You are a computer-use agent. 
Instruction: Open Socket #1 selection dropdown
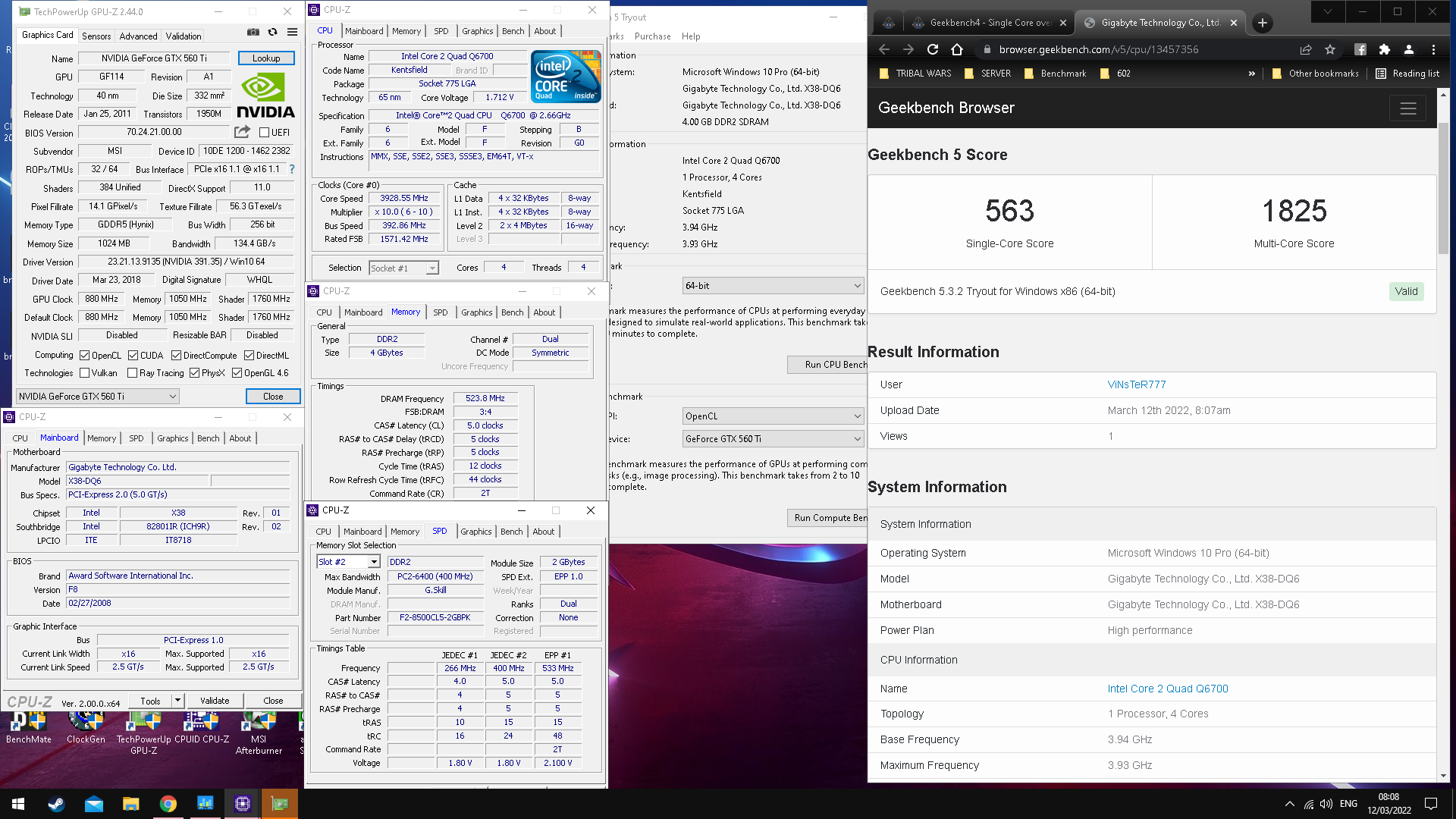point(403,268)
